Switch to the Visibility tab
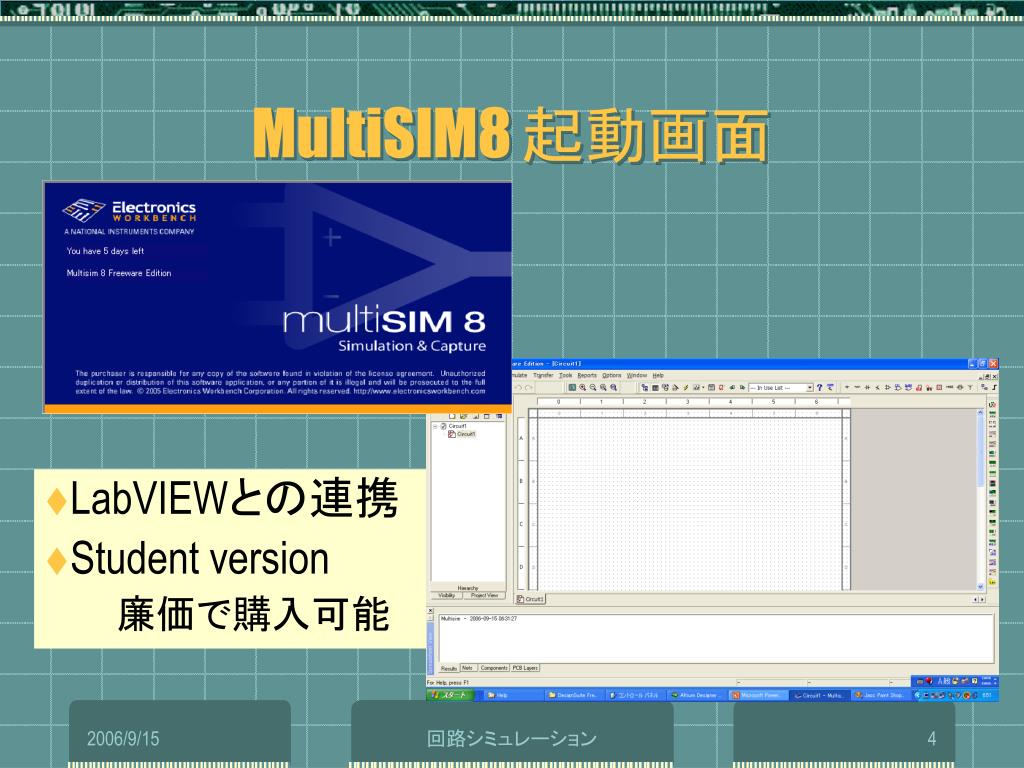The height and width of the screenshot is (768, 1024). (x=447, y=596)
